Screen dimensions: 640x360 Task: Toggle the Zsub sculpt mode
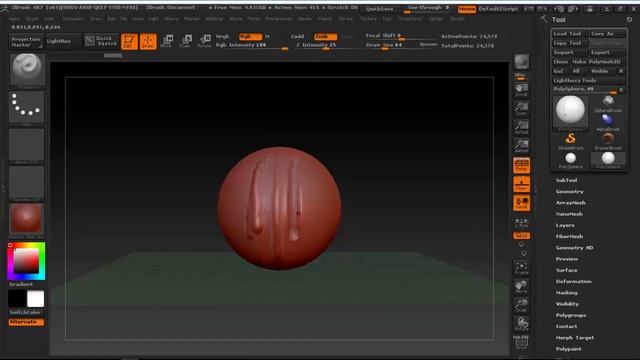[x=325, y=37]
